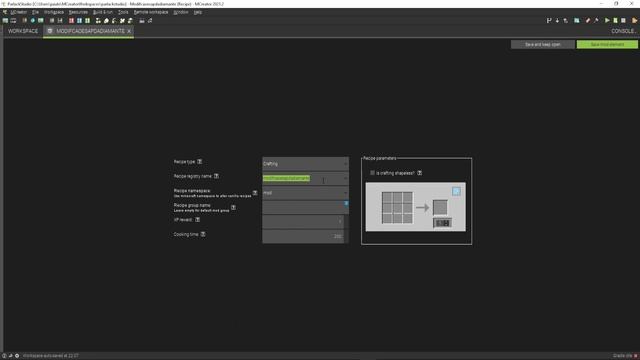Open the Window menu
This screenshot has width=640, height=360.
click(181, 12)
